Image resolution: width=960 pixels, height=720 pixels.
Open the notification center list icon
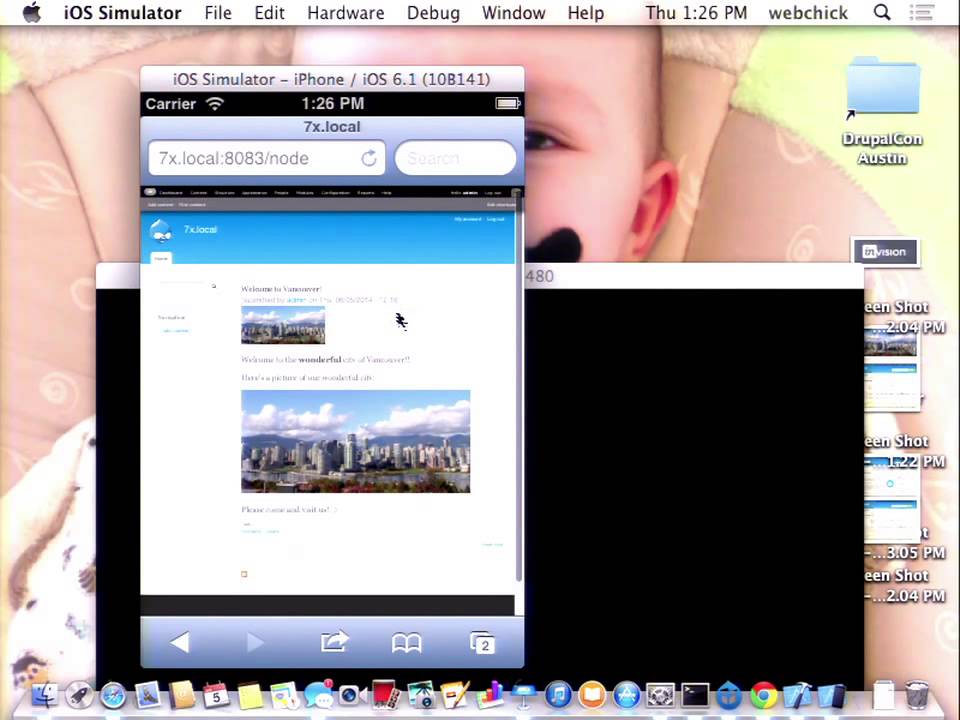tap(921, 12)
